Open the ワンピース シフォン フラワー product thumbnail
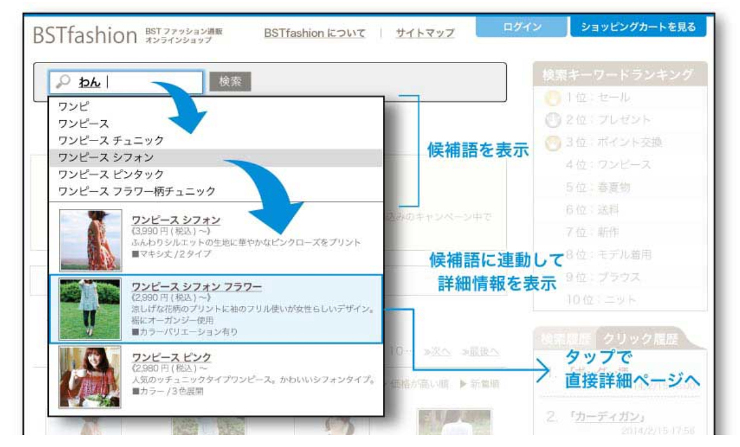This screenshot has width=740, height=447. pyautogui.click(x=90, y=308)
